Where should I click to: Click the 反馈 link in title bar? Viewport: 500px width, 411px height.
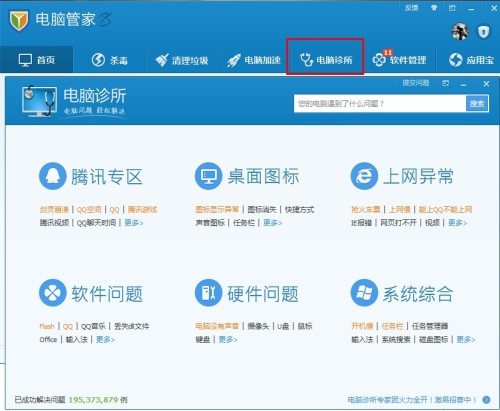point(411,8)
